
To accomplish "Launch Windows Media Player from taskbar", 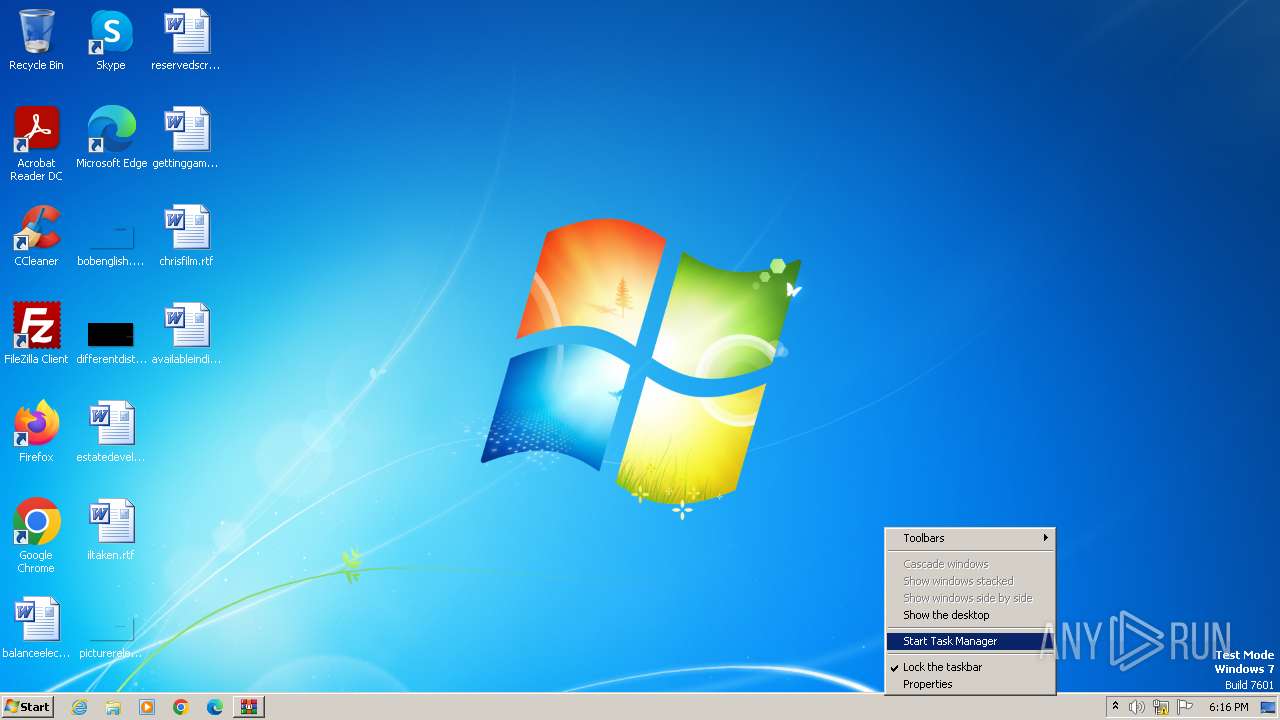I will (147, 707).
